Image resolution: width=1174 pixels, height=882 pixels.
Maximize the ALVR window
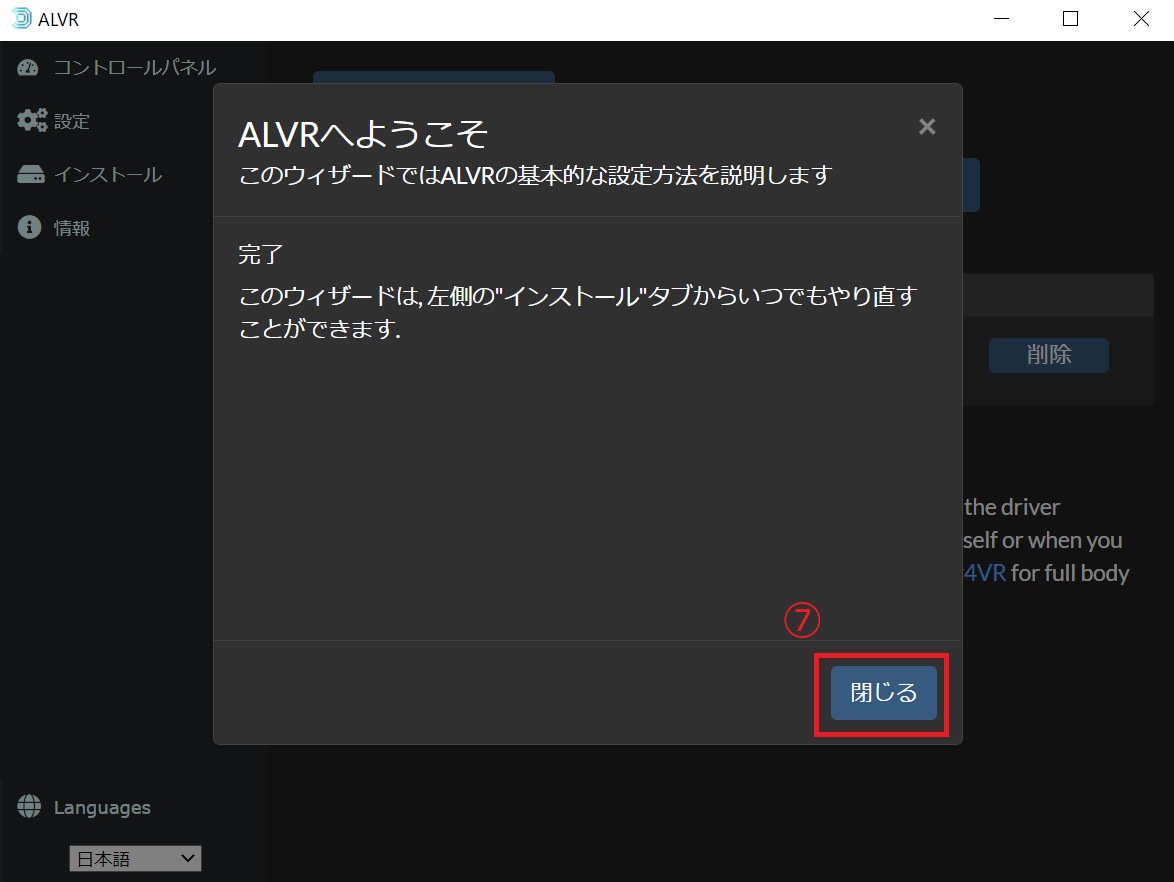pos(1071,19)
